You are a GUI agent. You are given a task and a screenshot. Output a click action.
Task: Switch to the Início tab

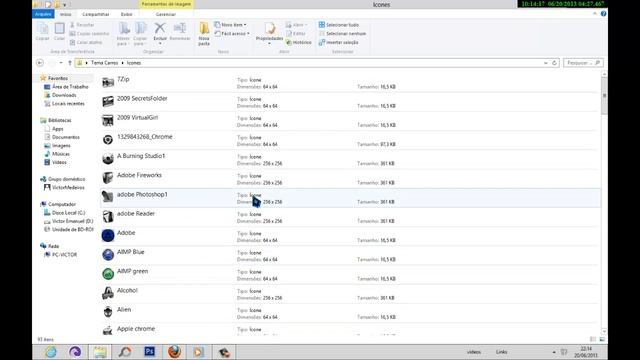(65, 14)
